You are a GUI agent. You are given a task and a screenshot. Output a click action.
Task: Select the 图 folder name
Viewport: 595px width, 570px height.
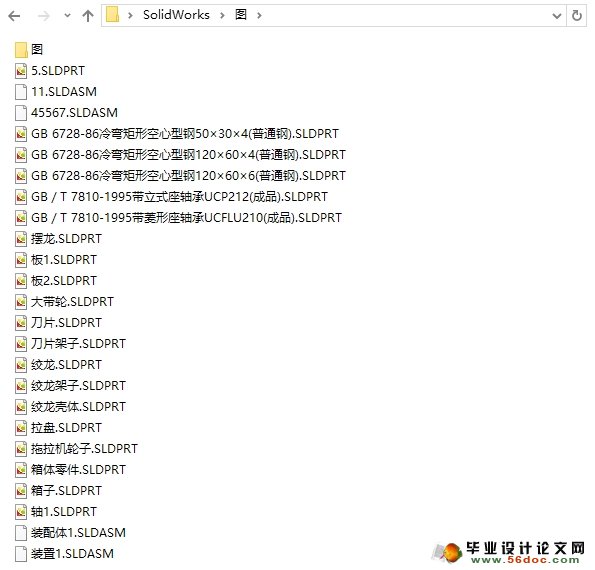(x=37, y=49)
